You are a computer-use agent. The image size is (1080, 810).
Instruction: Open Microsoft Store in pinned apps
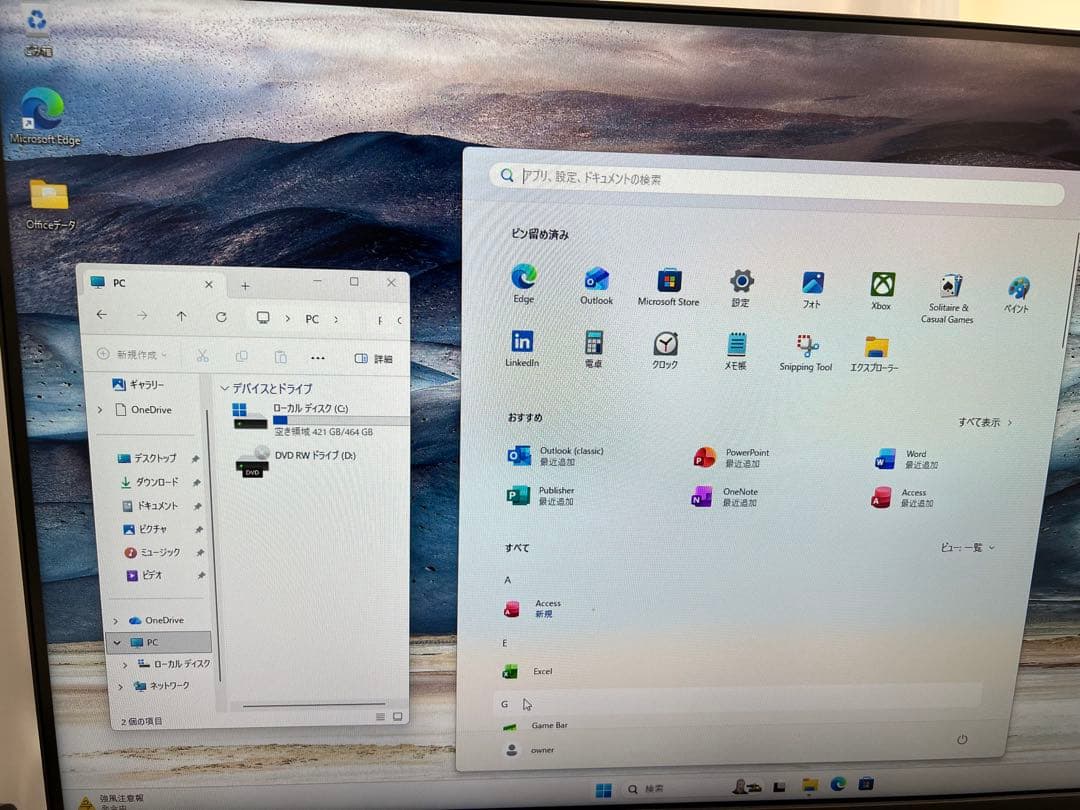668,287
